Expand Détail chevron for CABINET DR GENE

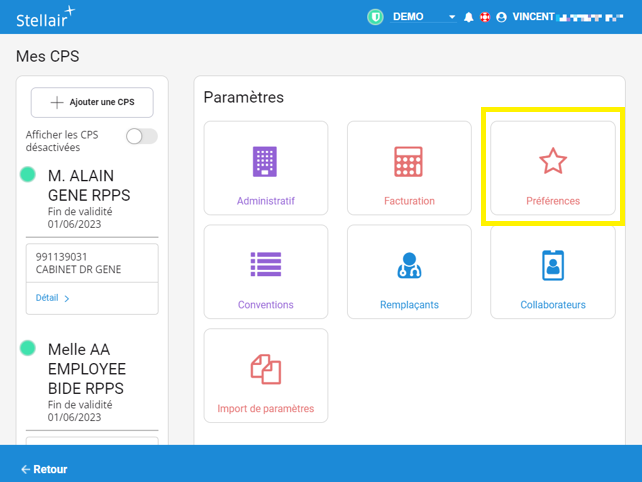pos(53,298)
